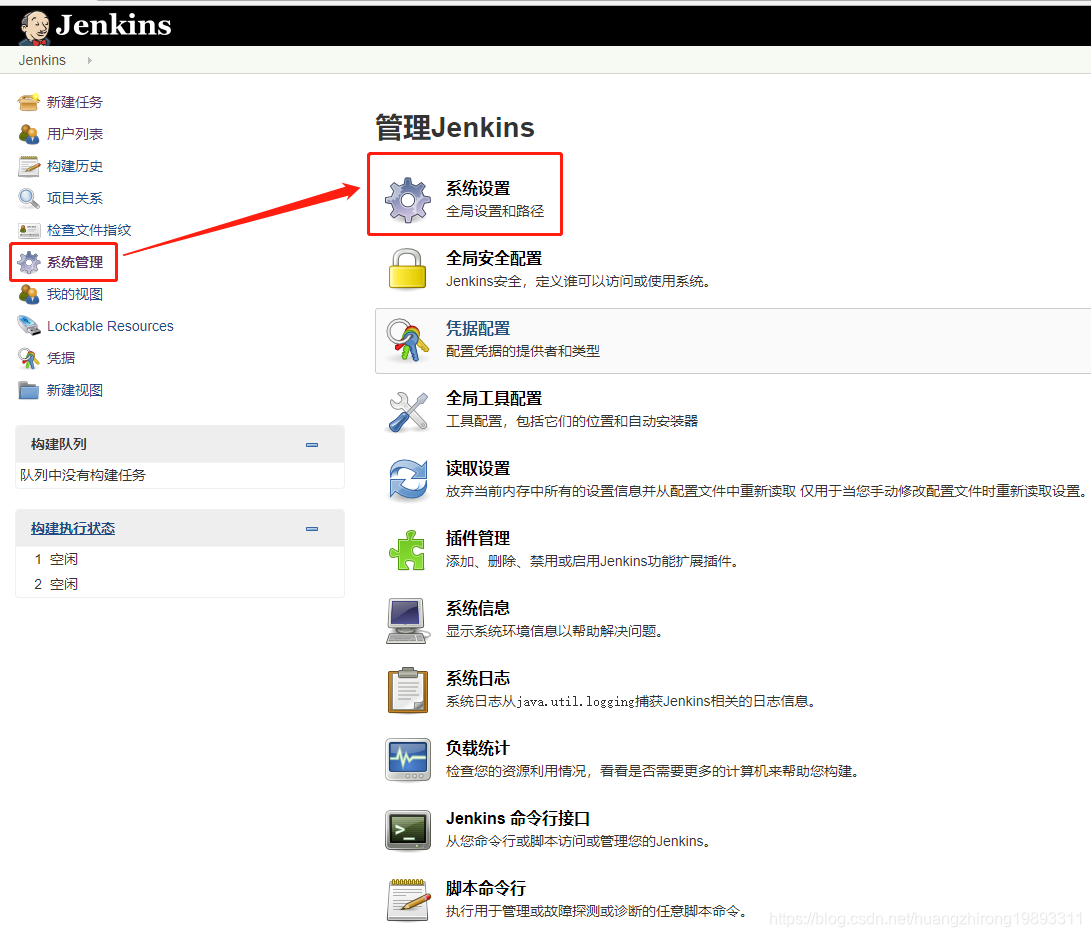Go to 项目关系 in the sidebar
Screen dimensions: 1091x937
coord(74,198)
